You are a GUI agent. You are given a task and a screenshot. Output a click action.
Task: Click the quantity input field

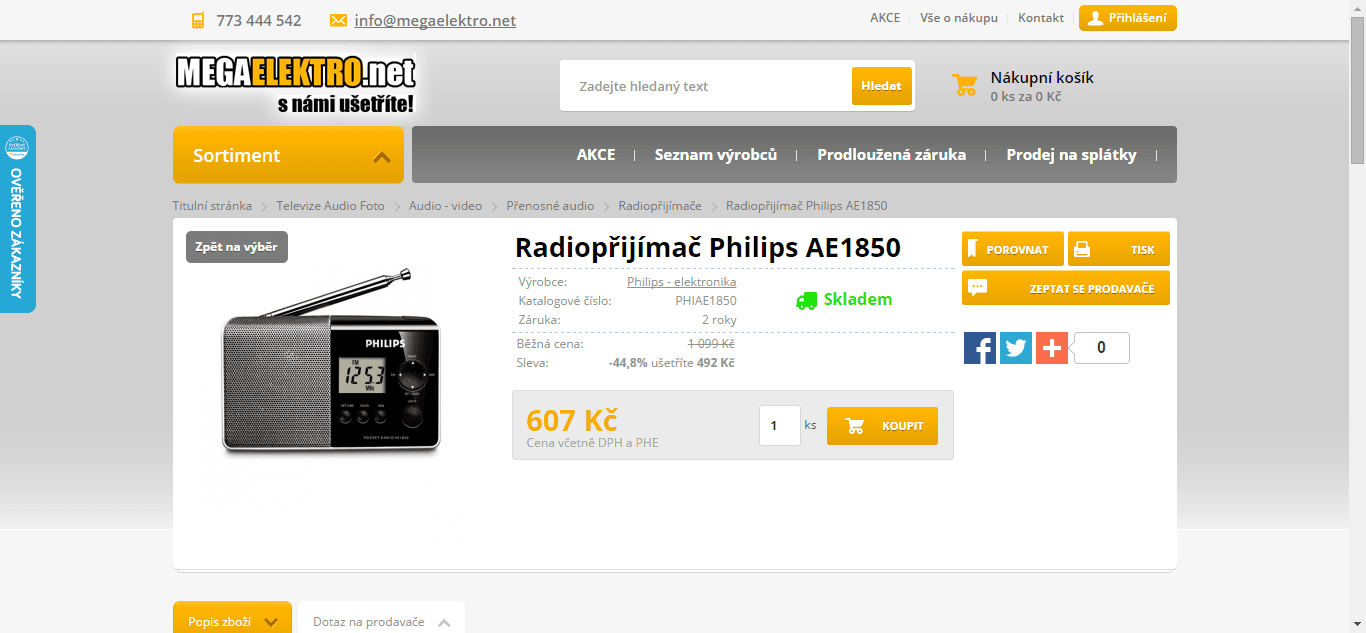coord(780,425)
